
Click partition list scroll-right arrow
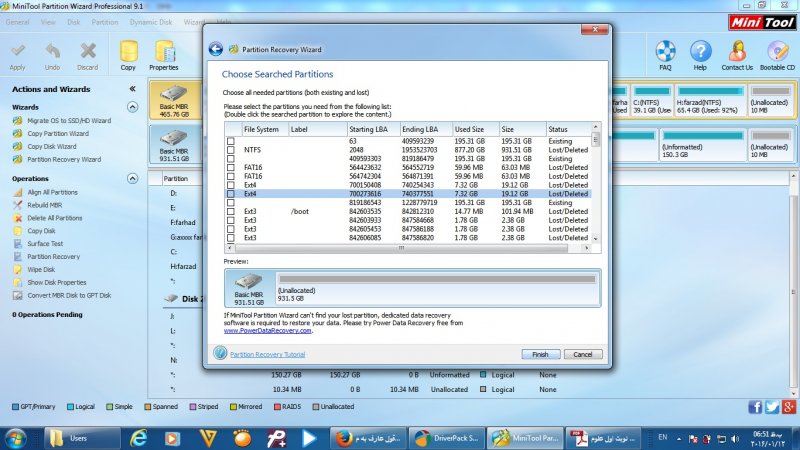pyautogui.click(x=587, y=248)
